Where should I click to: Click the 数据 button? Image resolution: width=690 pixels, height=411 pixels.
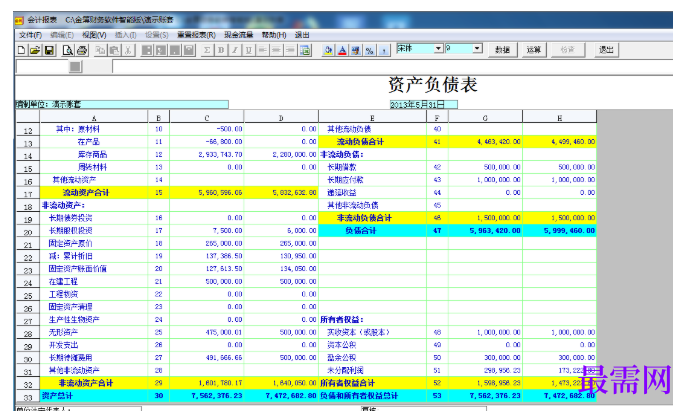(x=503, y=50)
